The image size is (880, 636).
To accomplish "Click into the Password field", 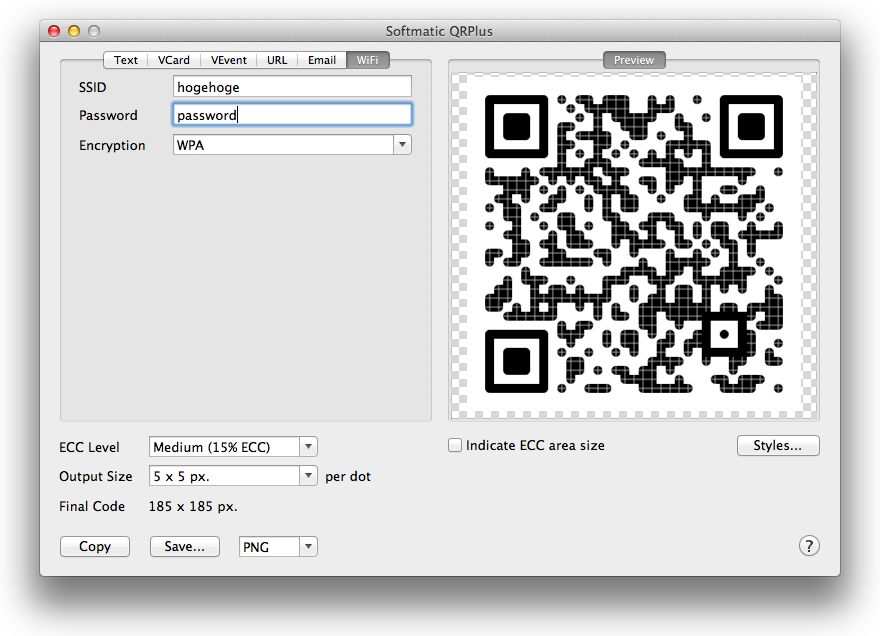I will pos(292,115).
